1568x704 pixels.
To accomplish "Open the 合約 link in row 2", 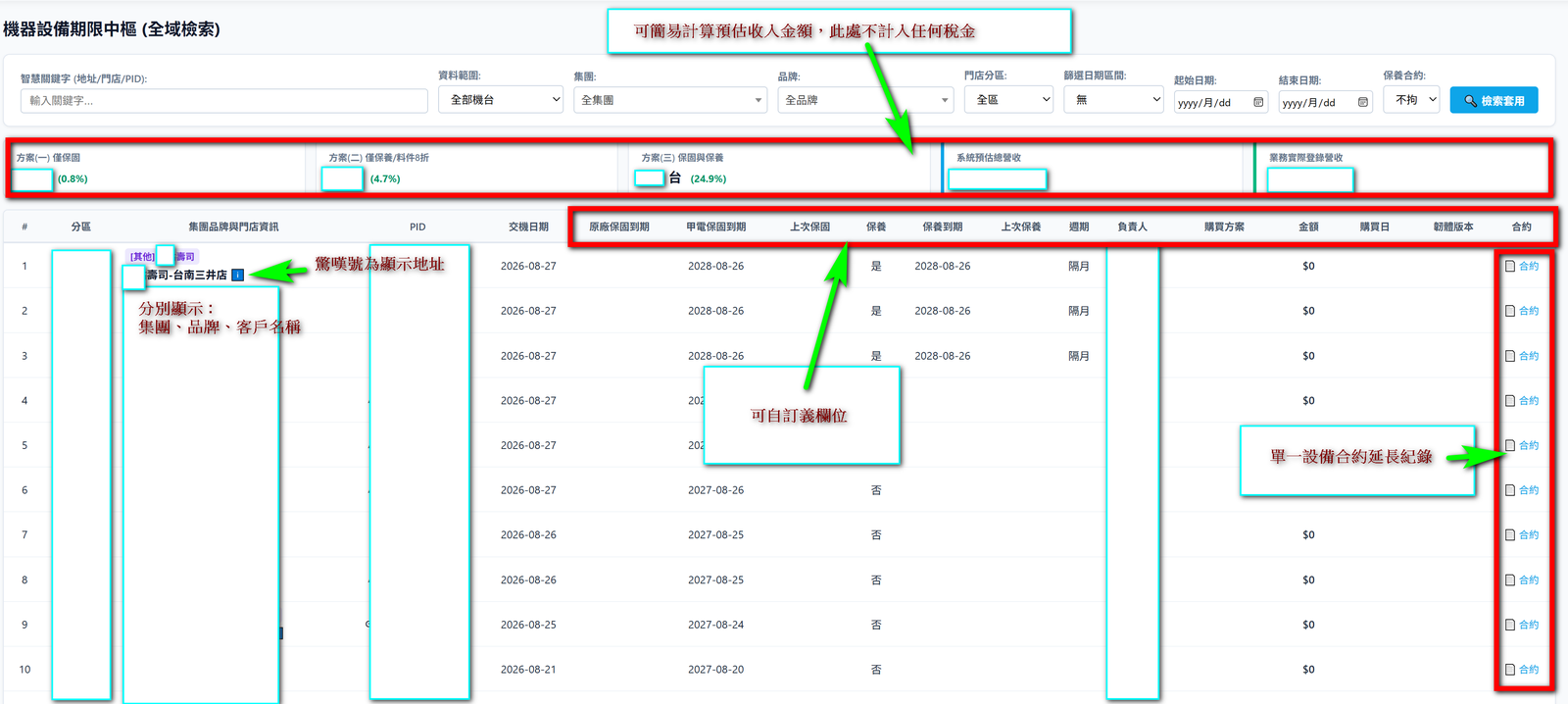I will tap(1529, 311).
